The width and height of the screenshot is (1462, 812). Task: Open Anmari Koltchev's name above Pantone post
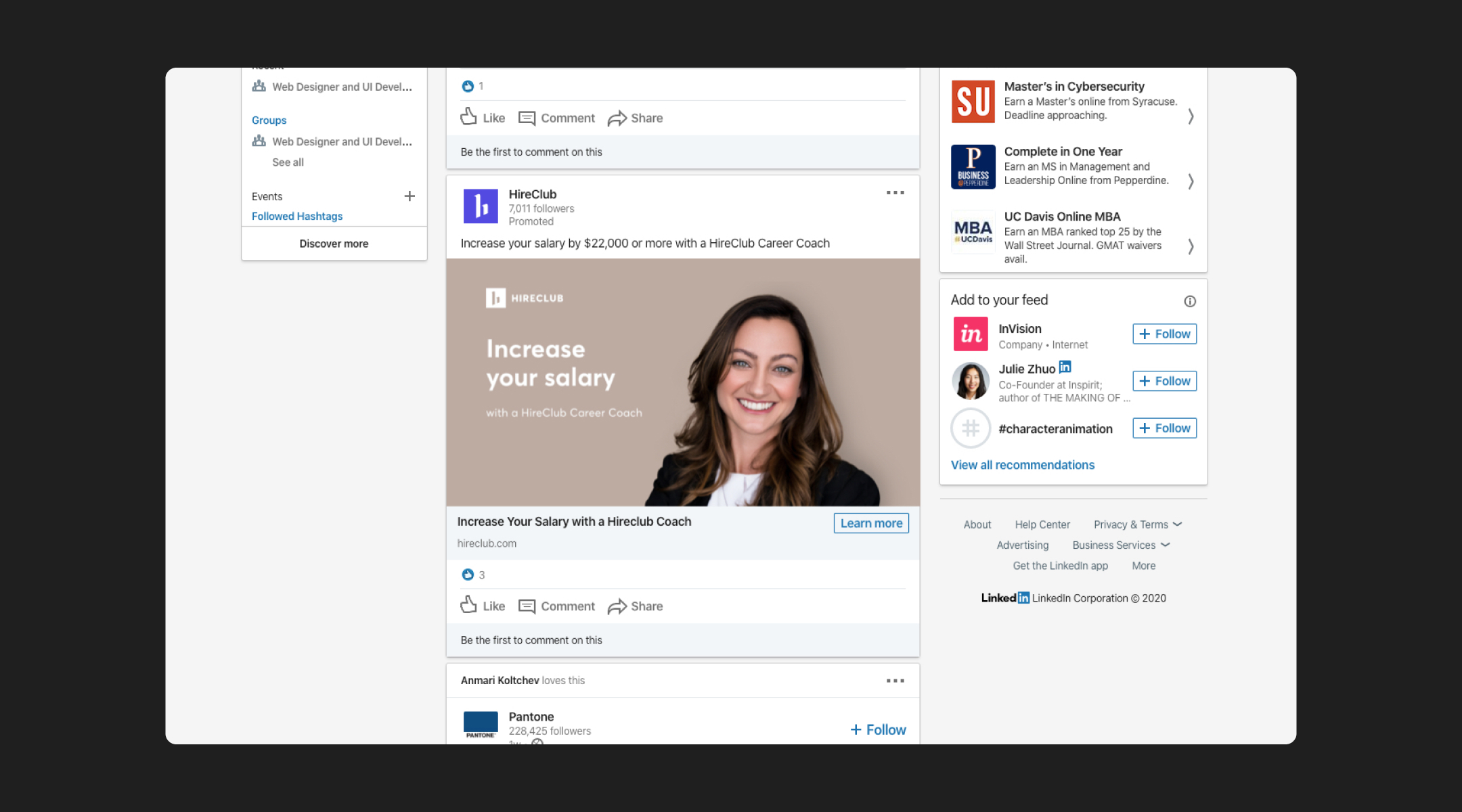(500, 680)
